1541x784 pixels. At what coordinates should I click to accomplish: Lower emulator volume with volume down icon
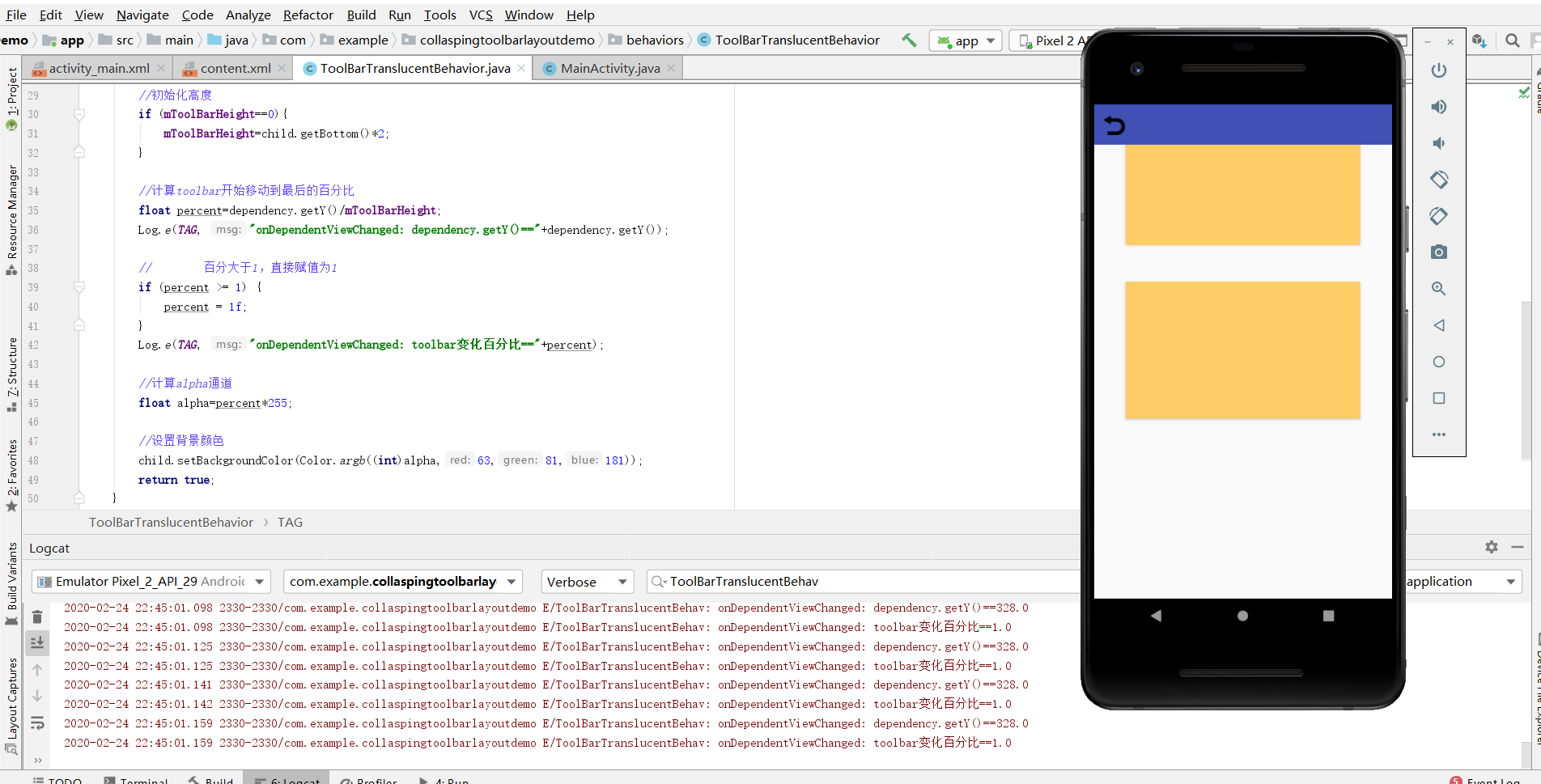pyautogui.click(x=1438, y=143)
